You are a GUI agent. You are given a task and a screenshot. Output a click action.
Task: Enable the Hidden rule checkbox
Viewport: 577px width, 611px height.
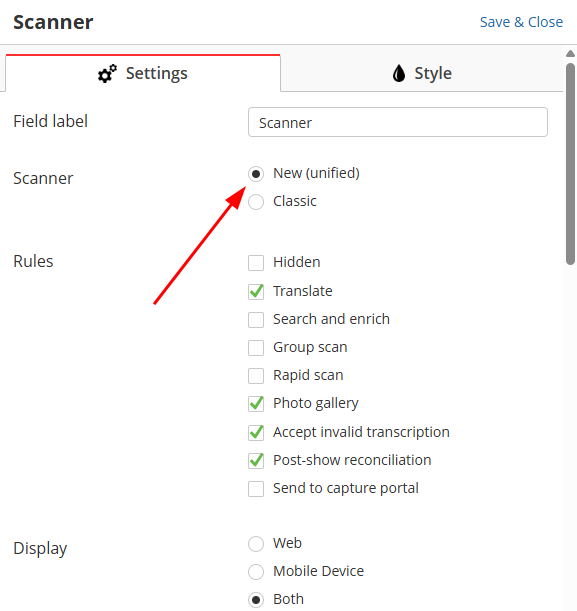point(256,263)
